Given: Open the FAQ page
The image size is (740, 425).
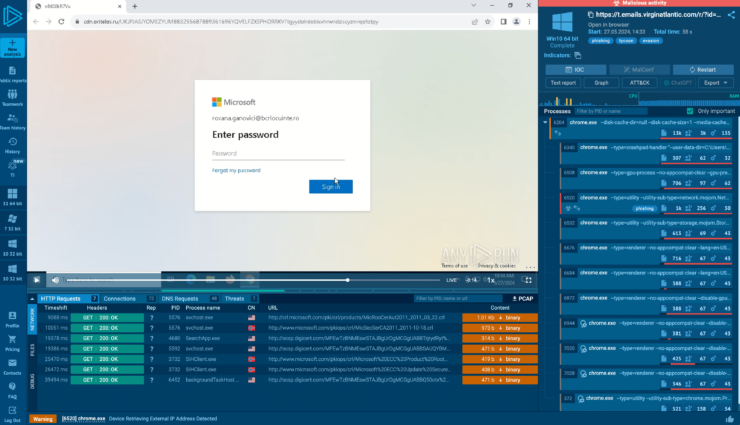Looking at the screenshot, I should [x=12, y=390].
